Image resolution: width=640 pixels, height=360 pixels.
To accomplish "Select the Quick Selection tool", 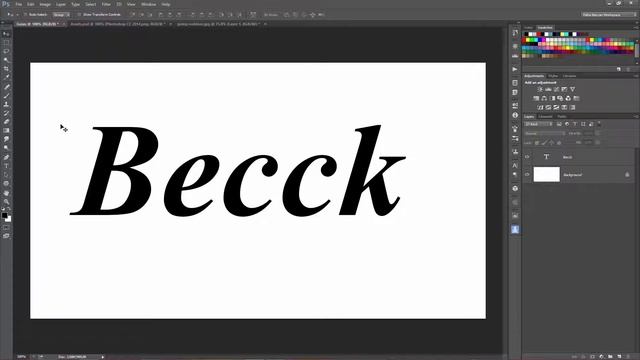I will [x=6, y=60].
